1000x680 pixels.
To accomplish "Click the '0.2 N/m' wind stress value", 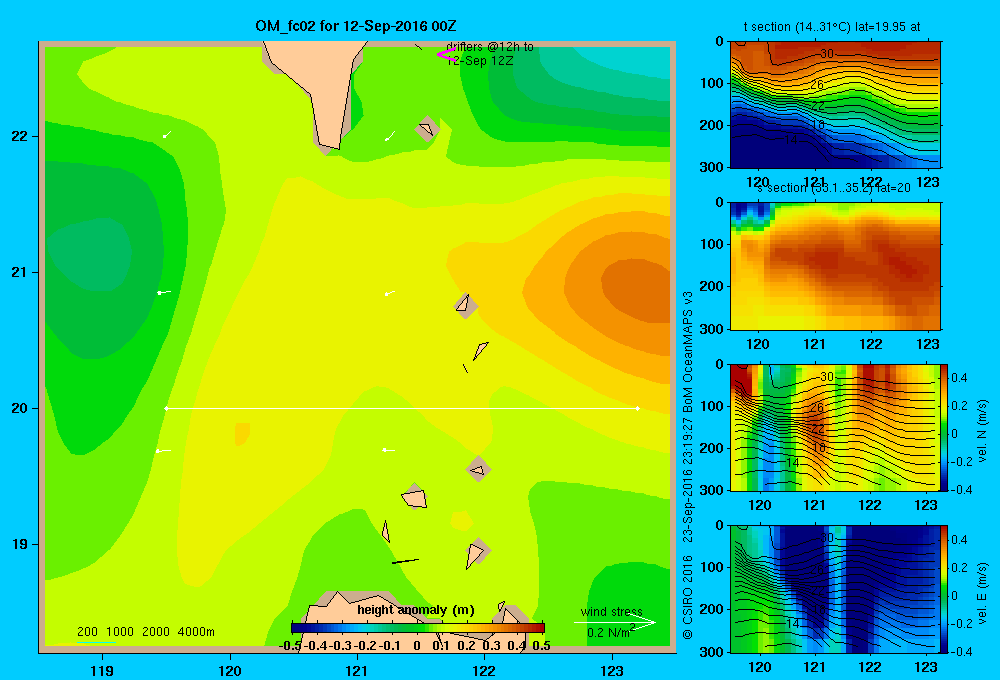I will coord(611,632).
